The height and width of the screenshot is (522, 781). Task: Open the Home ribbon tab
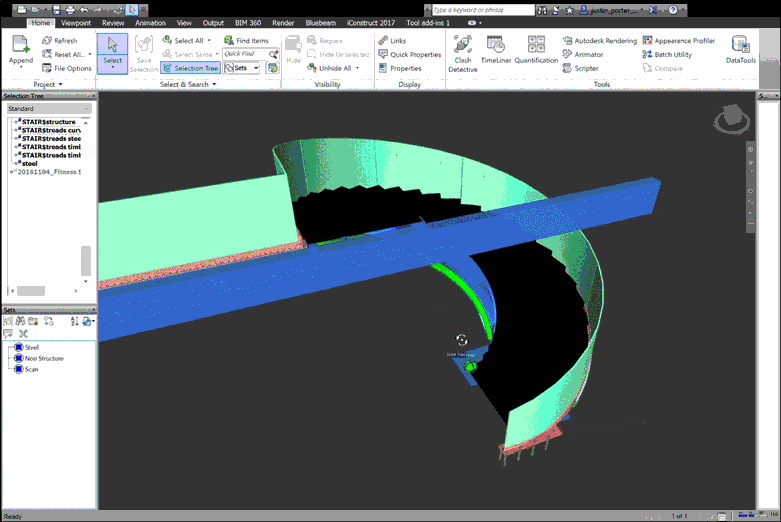coord(40,23)
